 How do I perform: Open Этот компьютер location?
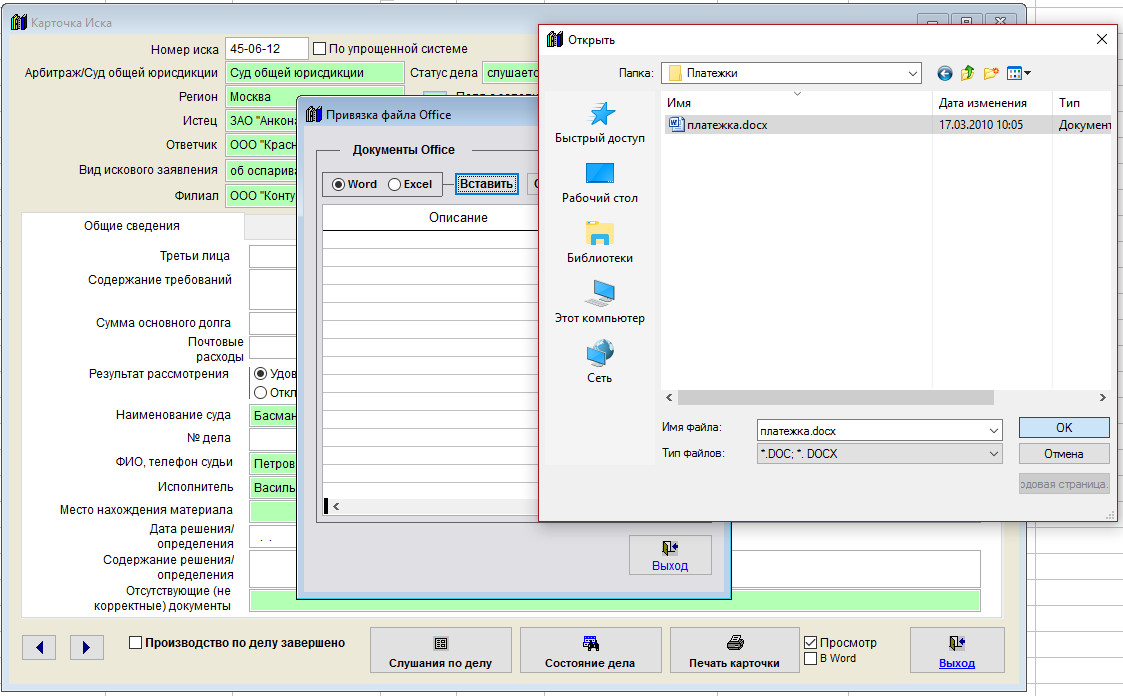coord(599,302)
